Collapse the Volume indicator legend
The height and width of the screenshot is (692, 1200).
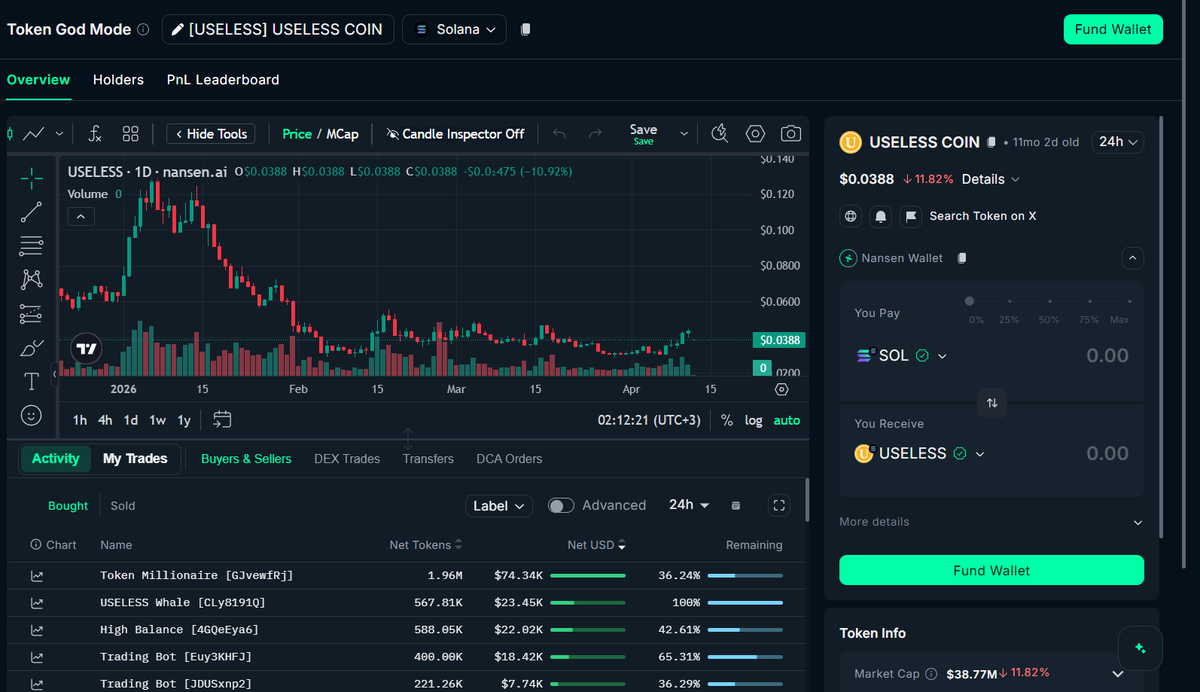pos(81,216)
